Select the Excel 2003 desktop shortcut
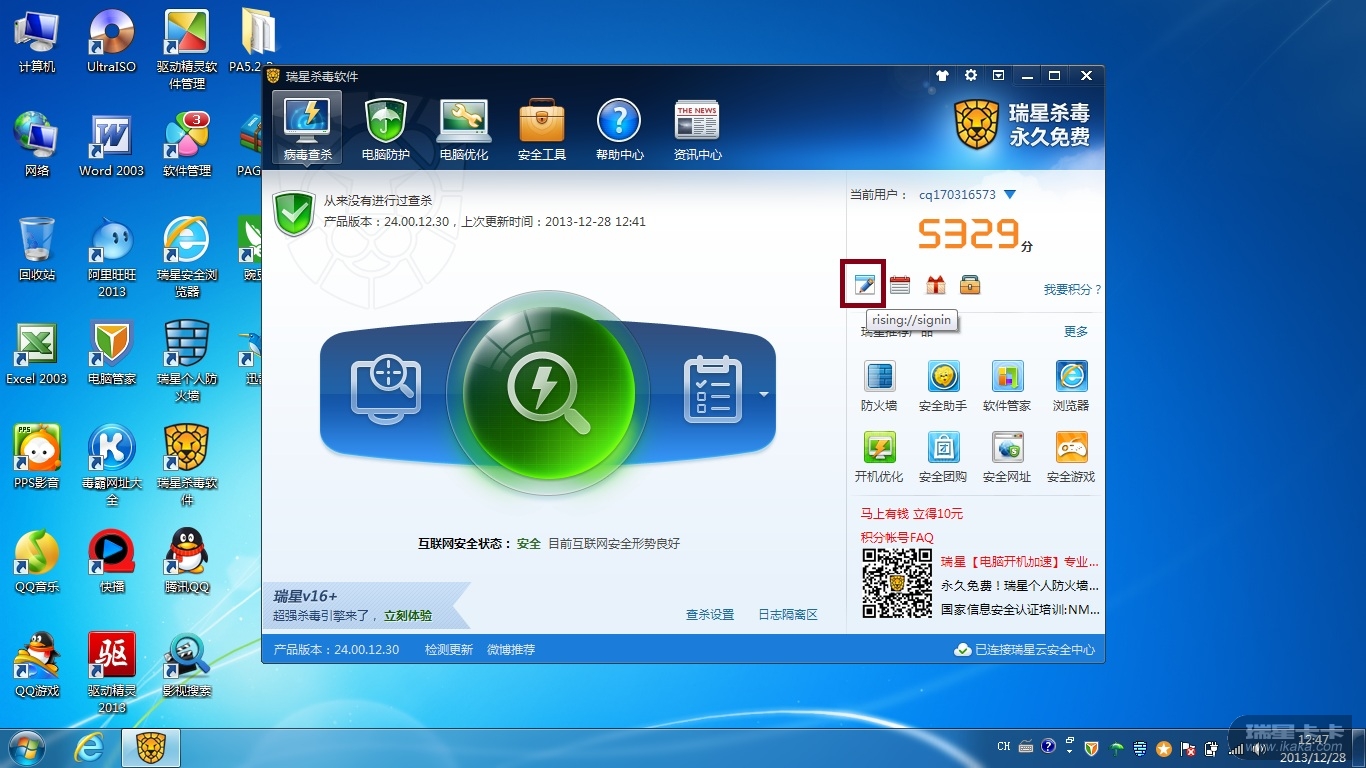 37,354
